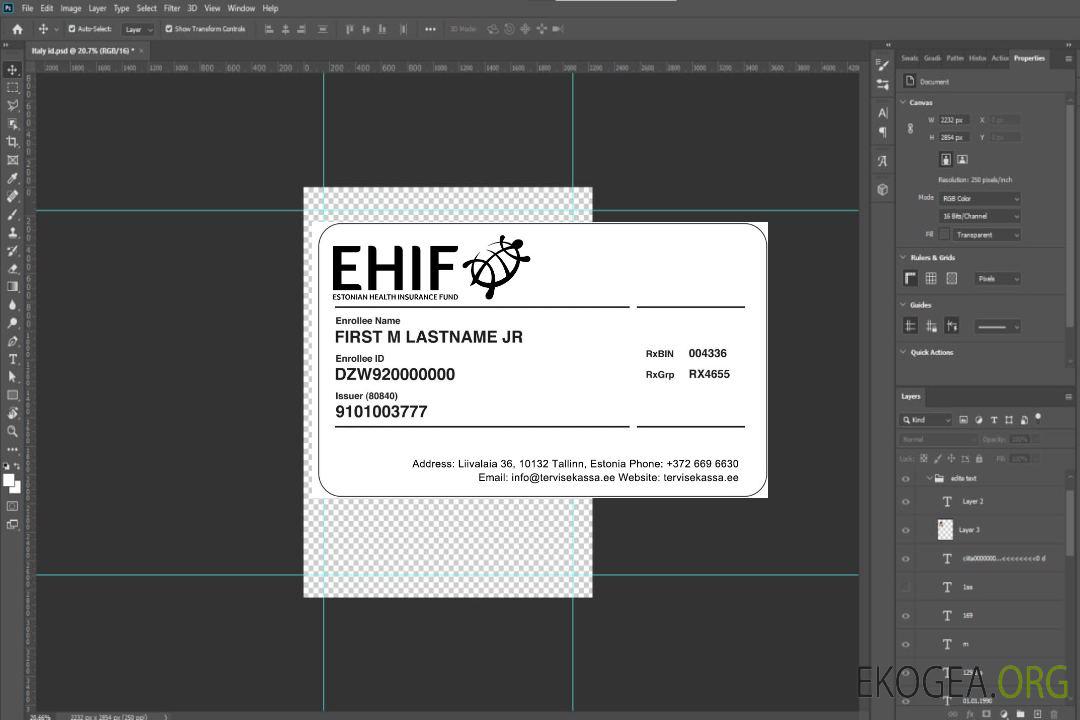
Task: Select the Dodge tool
Action: click(x=12, y=323)
